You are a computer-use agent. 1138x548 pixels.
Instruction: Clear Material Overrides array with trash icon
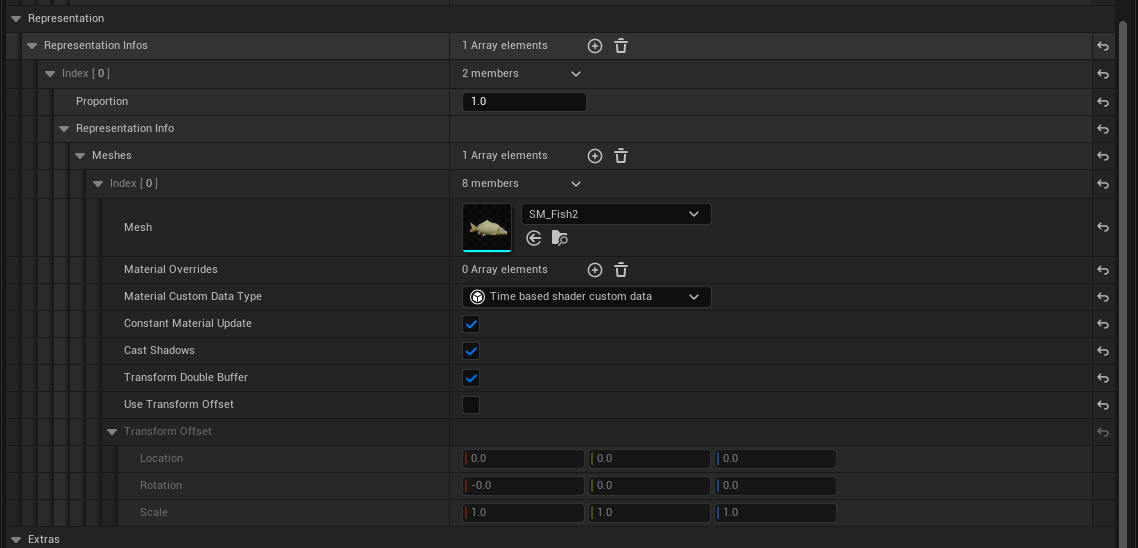(x=621, y=270)
